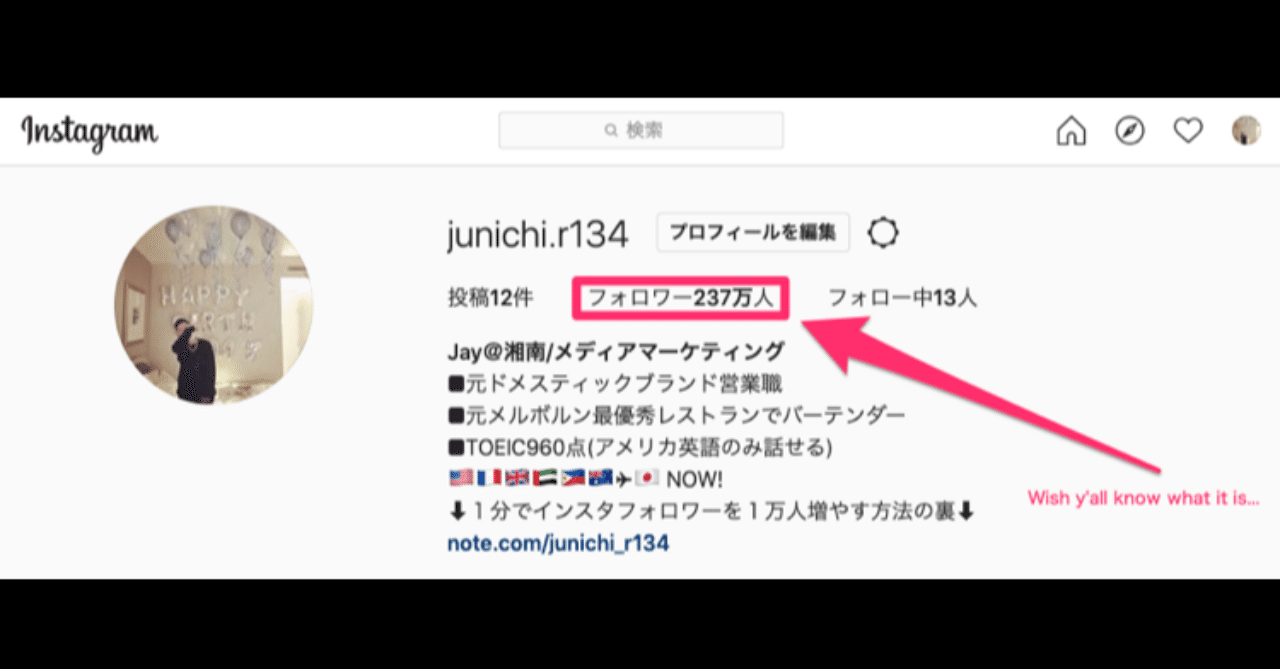The width and height of the screenshot is (1280, 669).
Task: Open the フォロー中13人 following list
Action: (x=903, y=298)
